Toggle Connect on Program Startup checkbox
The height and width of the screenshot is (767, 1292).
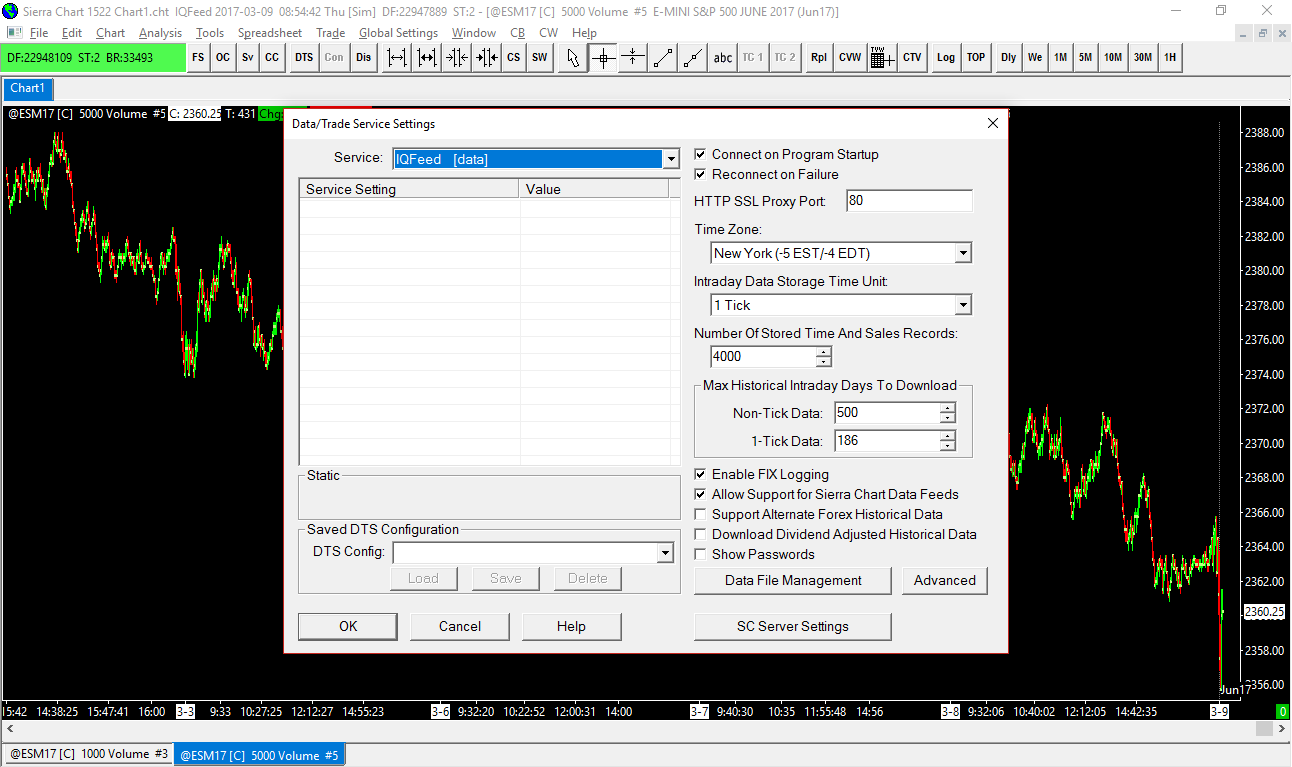tap(701, 155)
